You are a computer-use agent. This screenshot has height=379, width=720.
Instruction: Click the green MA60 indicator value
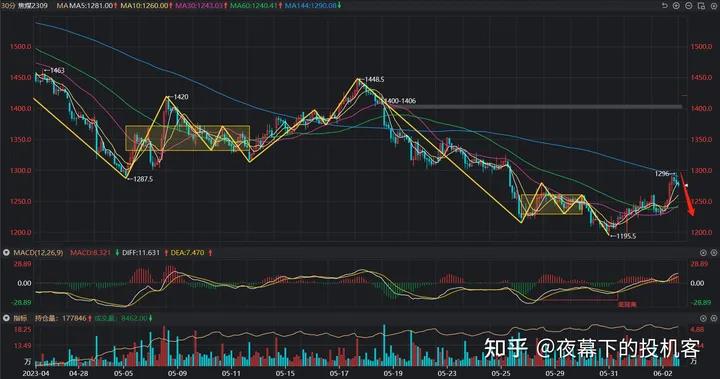tap(254, 6)
